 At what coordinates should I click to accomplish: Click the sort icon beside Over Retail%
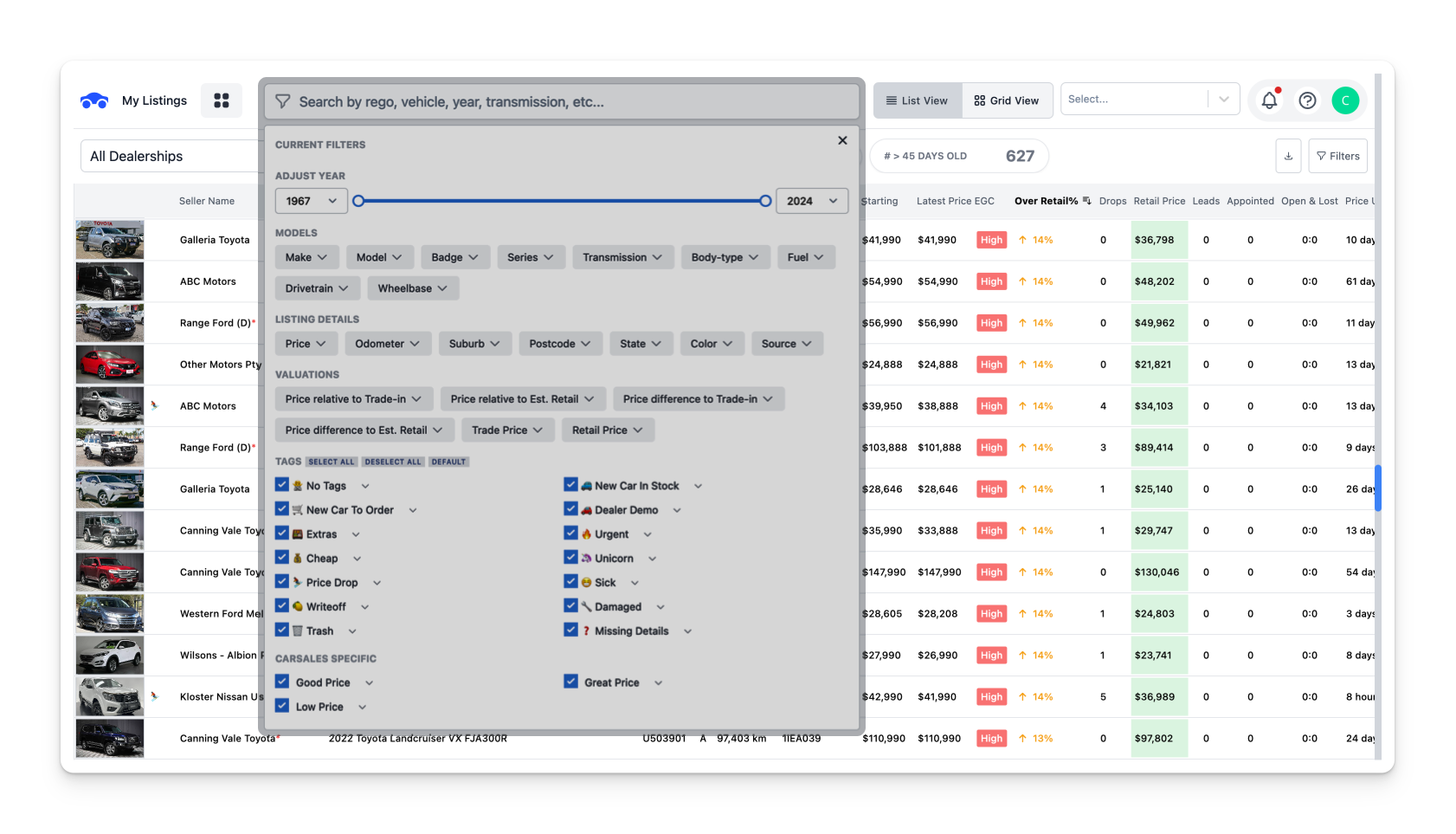[1087, 201]
